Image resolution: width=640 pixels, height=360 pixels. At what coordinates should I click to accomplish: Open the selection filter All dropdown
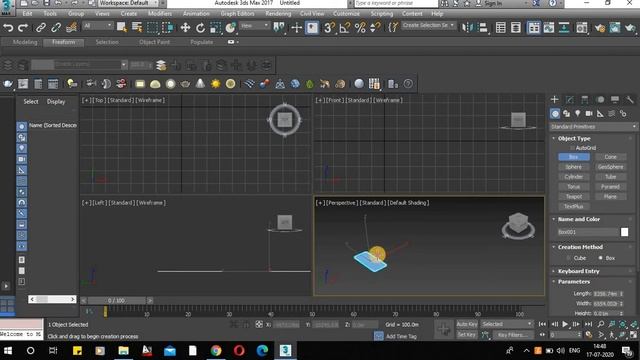pos(98,26)
